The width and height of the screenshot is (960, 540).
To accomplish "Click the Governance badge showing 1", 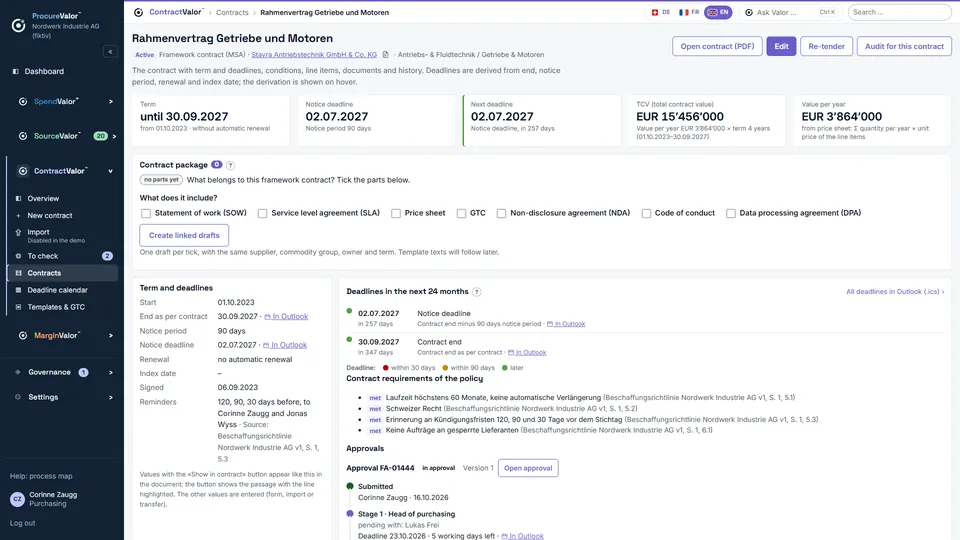I will point(83,372).
